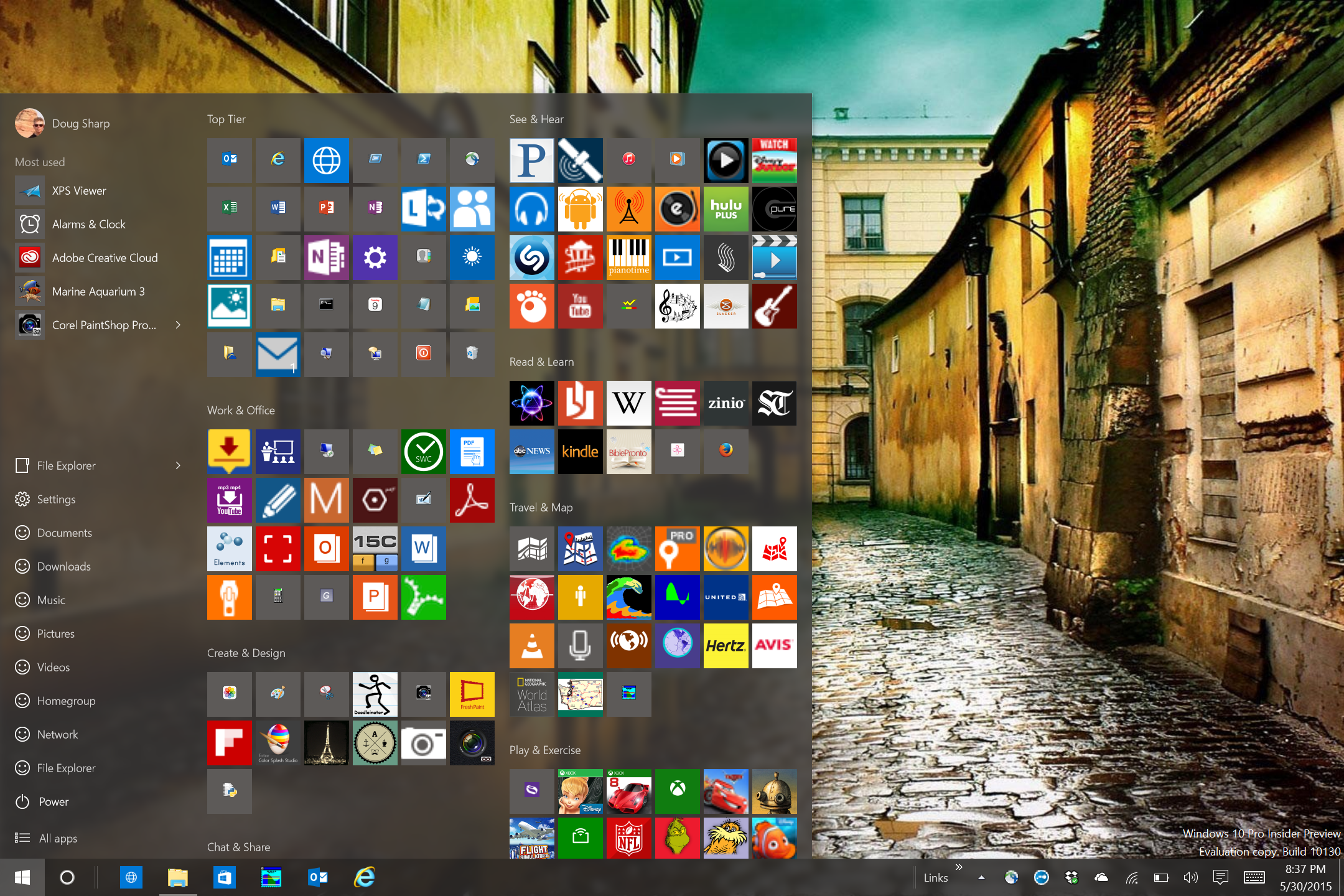Open the purple OneNote tile
This screenshot has width=1344, height=896.
326,257
